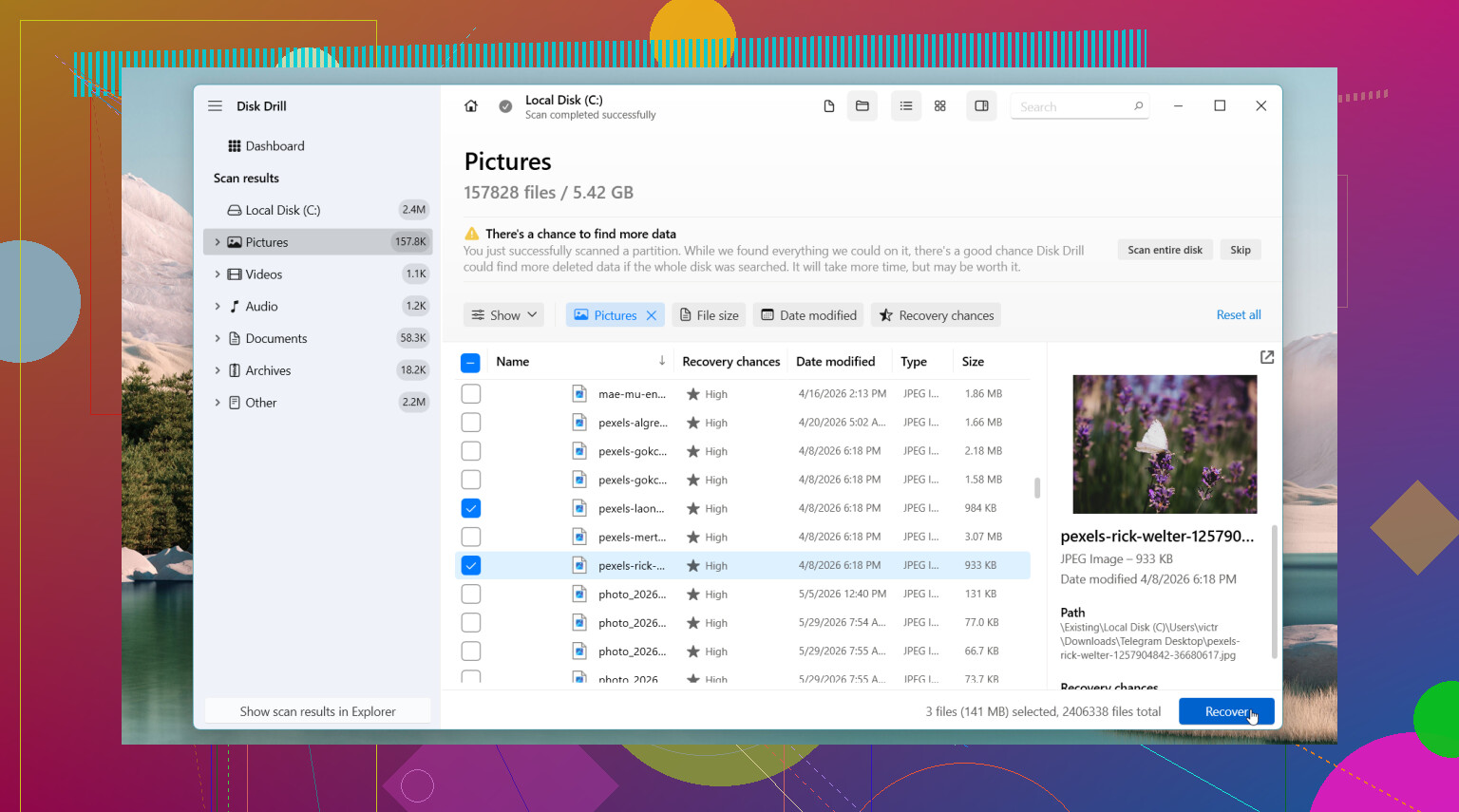Screen dimensions: 1459x812
Task: Click the star icon in pexels-mert row
Action: coord(693,537)
